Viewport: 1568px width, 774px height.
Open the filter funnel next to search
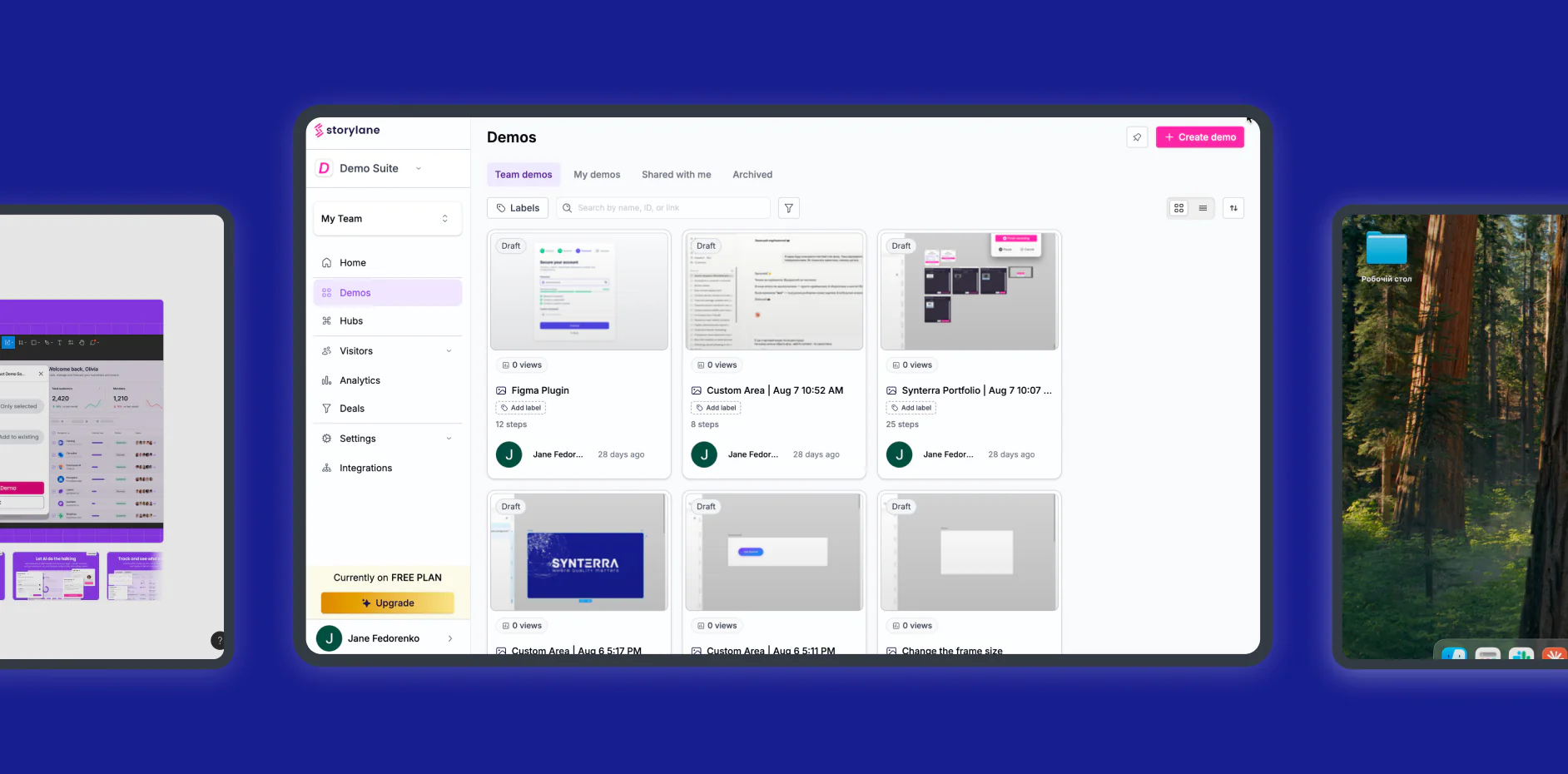[789, 208]
